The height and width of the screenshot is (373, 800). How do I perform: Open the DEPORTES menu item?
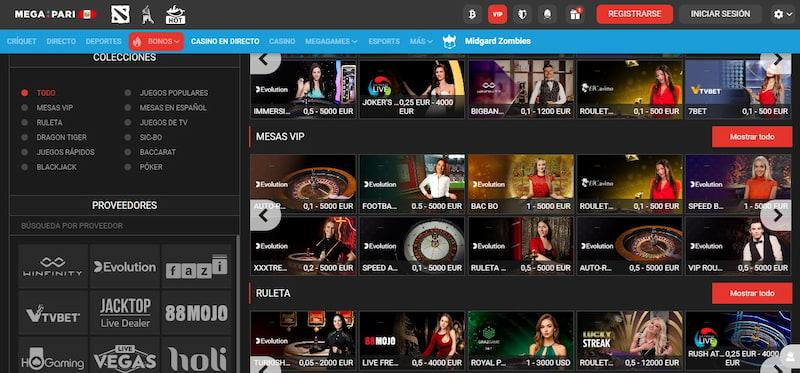click(104, 41)
